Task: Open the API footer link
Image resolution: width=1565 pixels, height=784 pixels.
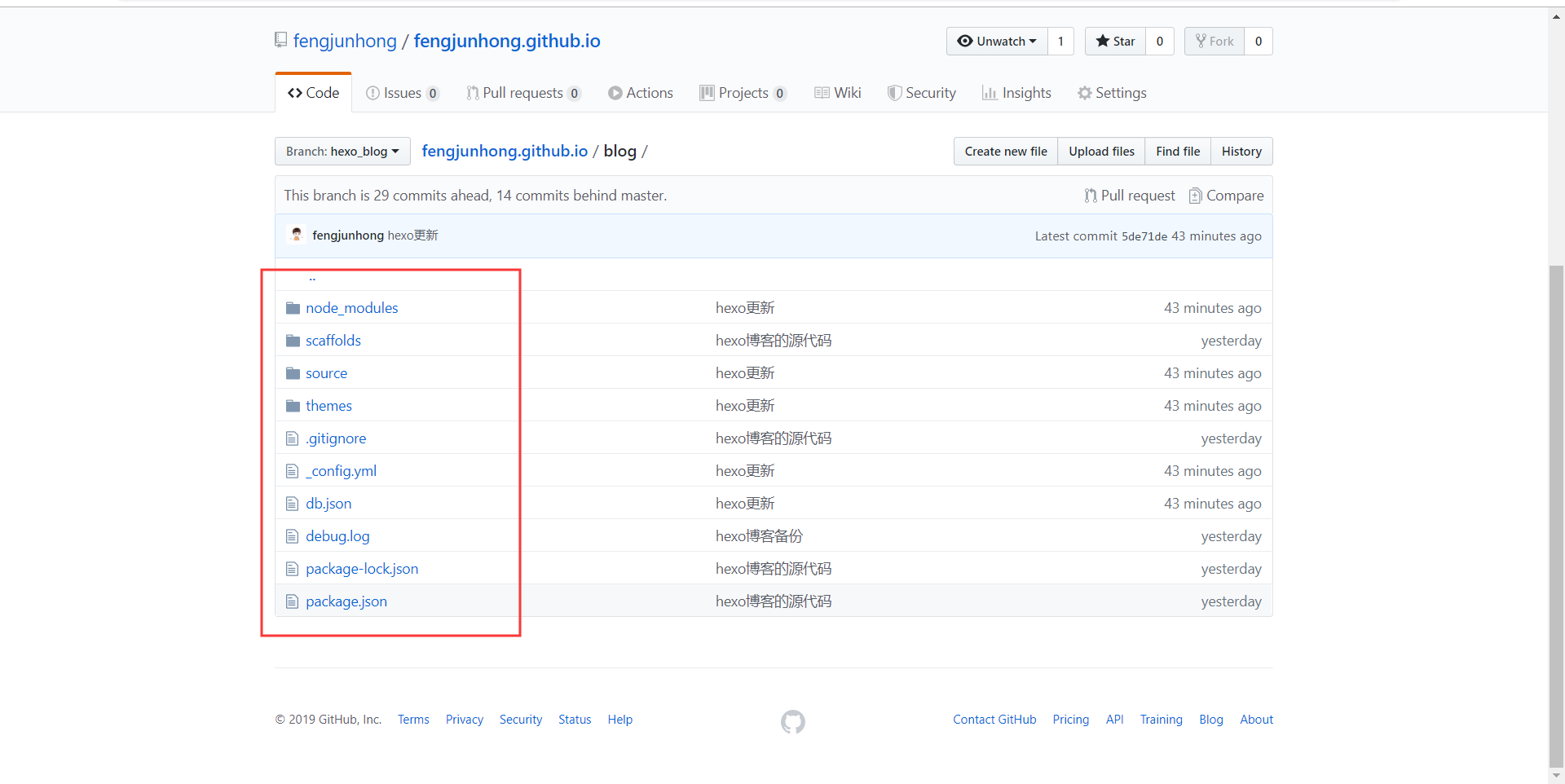Action: (x=1114, y=720)
